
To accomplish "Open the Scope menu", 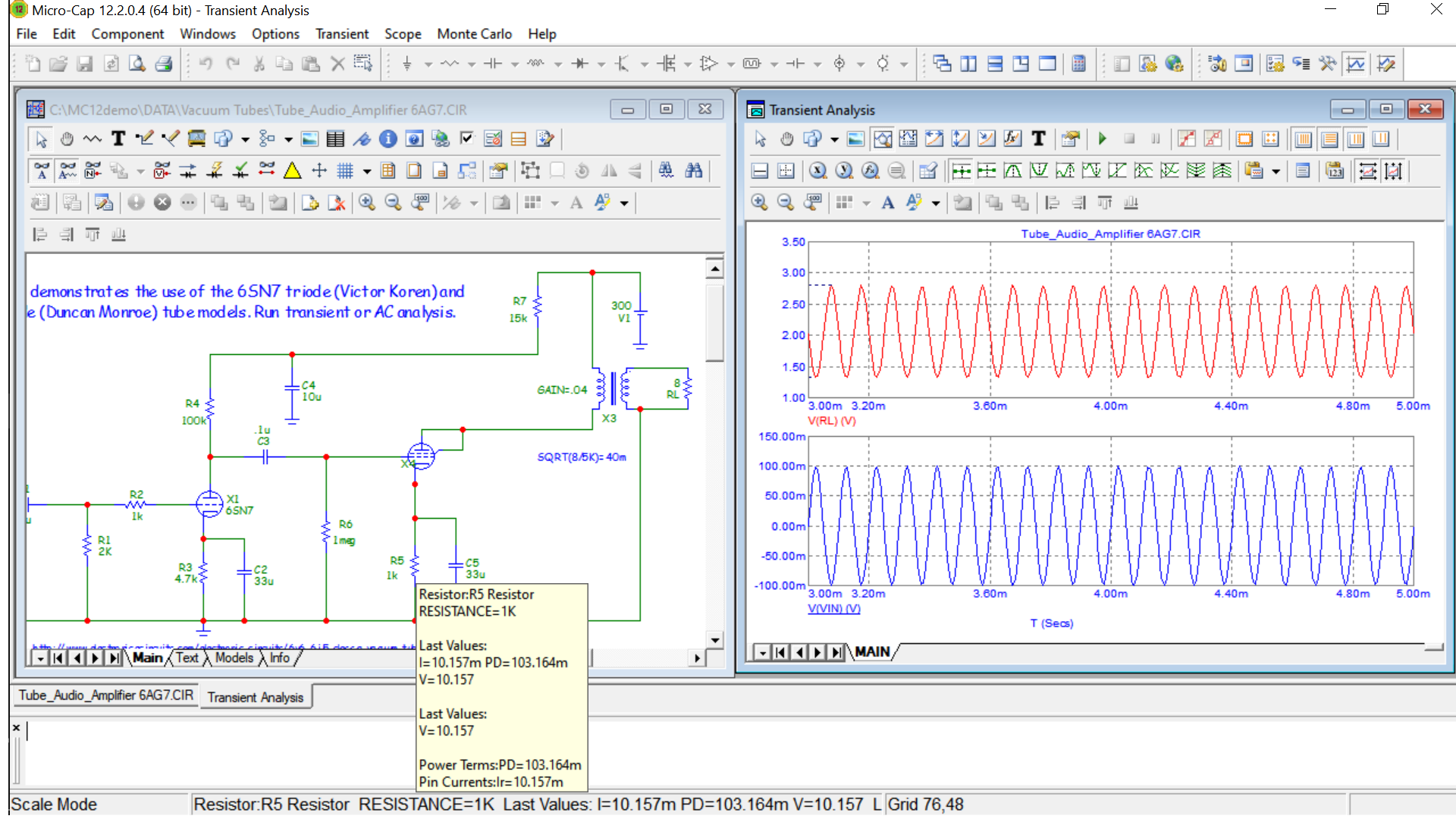I will pos(403,34).
